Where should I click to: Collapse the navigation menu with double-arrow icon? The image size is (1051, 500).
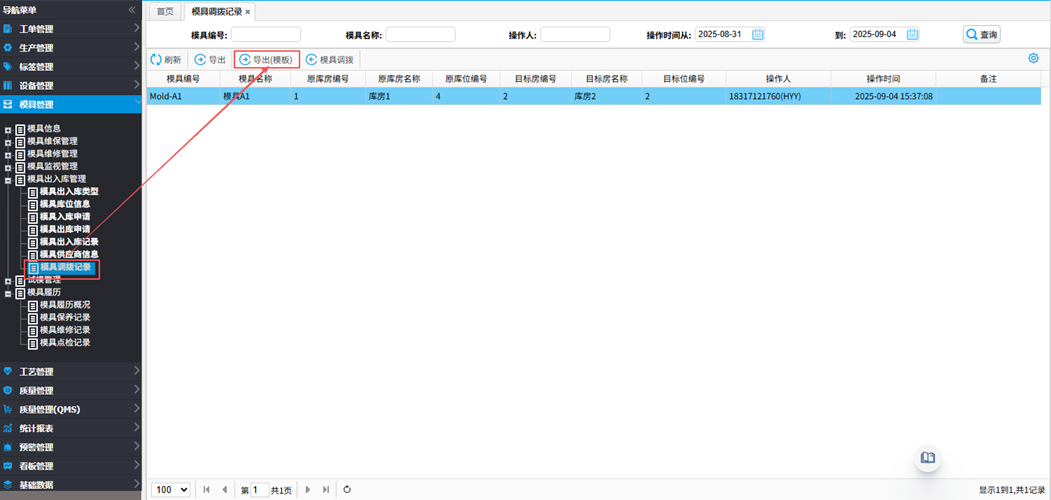coord(132,10)
